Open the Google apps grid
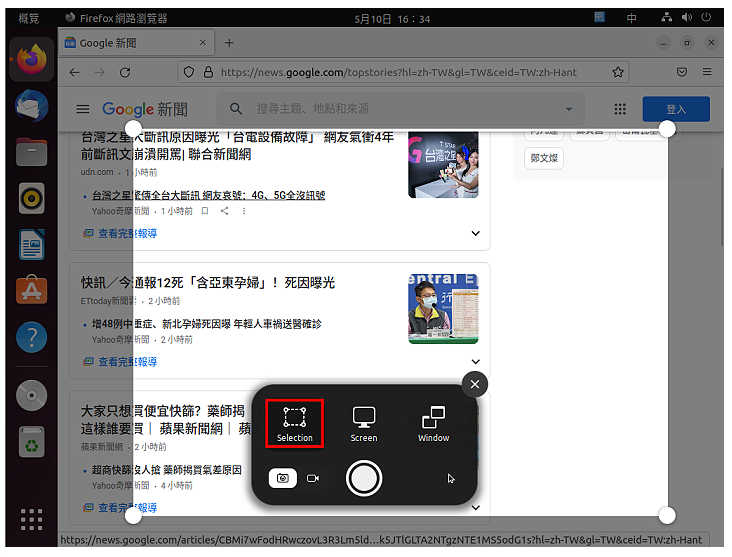The image size is (732, 557). (x=619, y=109)
